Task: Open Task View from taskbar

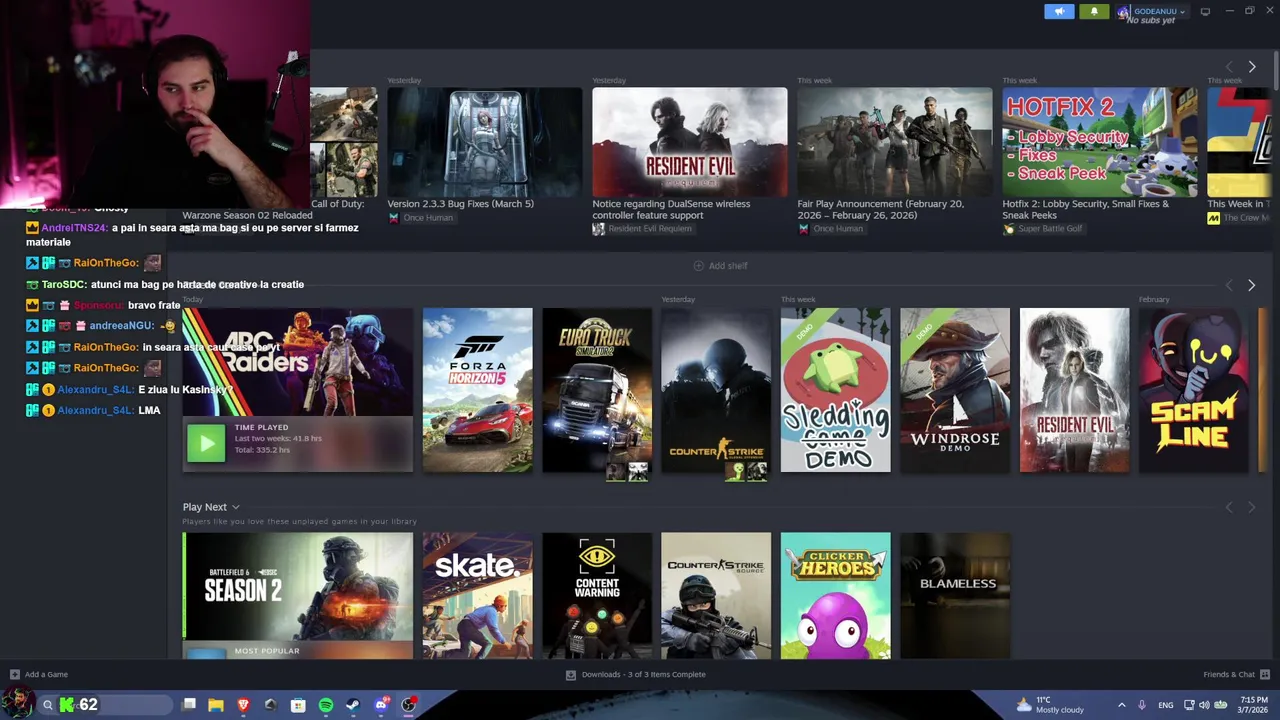Action: [189, 705]
